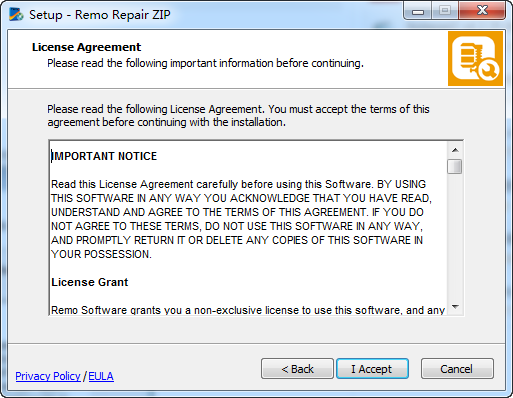Click the orange Remo Repair ZIP logo
This screenshot has height=398, width=513.
point(475,59)
